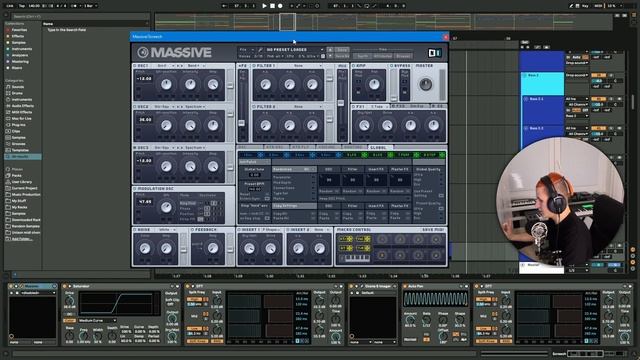Click the Massive master volume knob
Viewport: 640px width, 360px height.
tap(425, 84)
